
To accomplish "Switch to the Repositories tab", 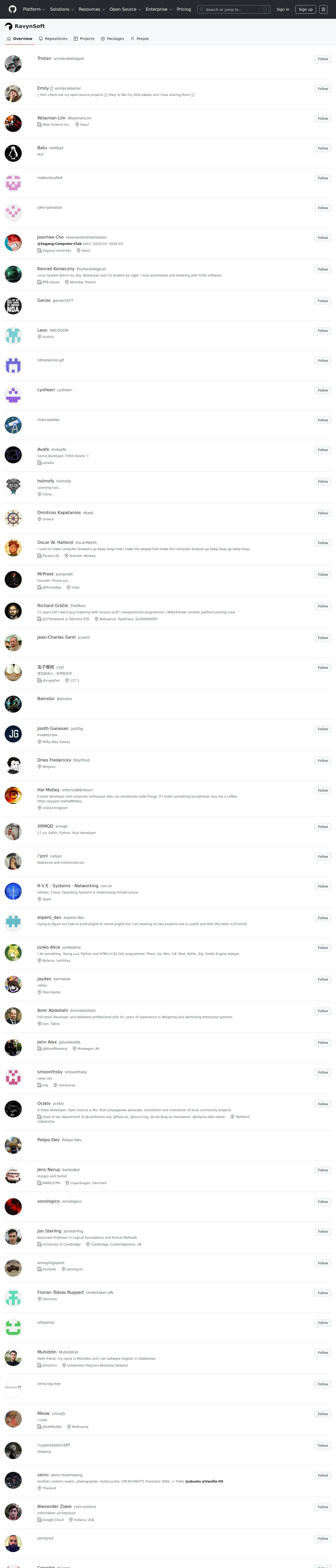I will click(53, 38).
